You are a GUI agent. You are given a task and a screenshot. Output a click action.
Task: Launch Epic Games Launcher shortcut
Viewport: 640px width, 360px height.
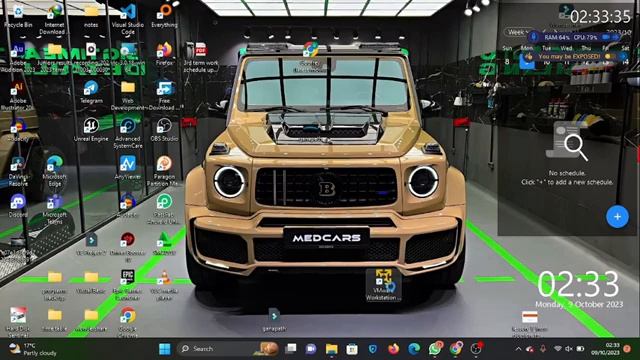point(128,285)
